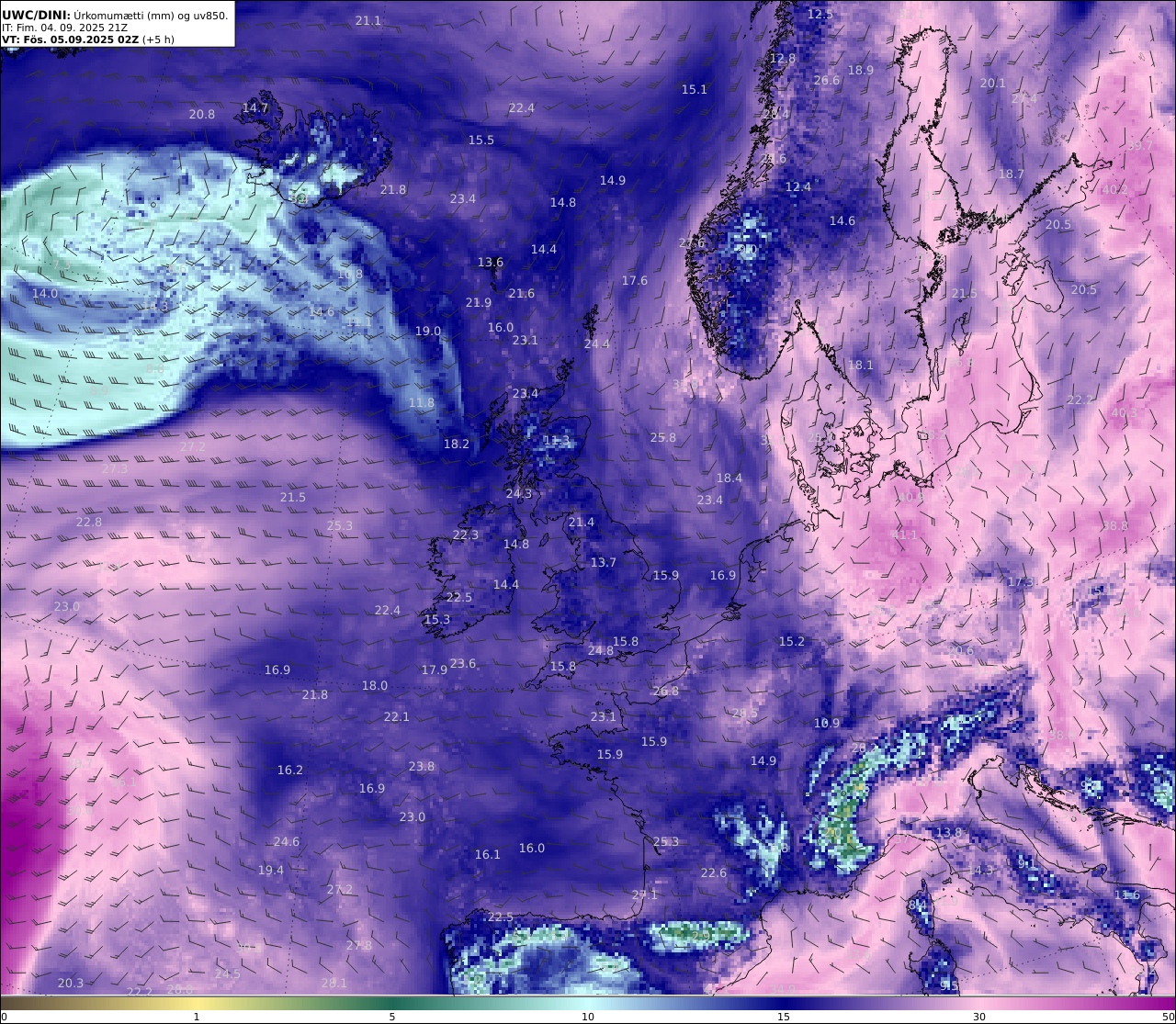1176x1024 pixels.
Task: Click the 23.8 value on the map
Action: (x=422, y=766)
